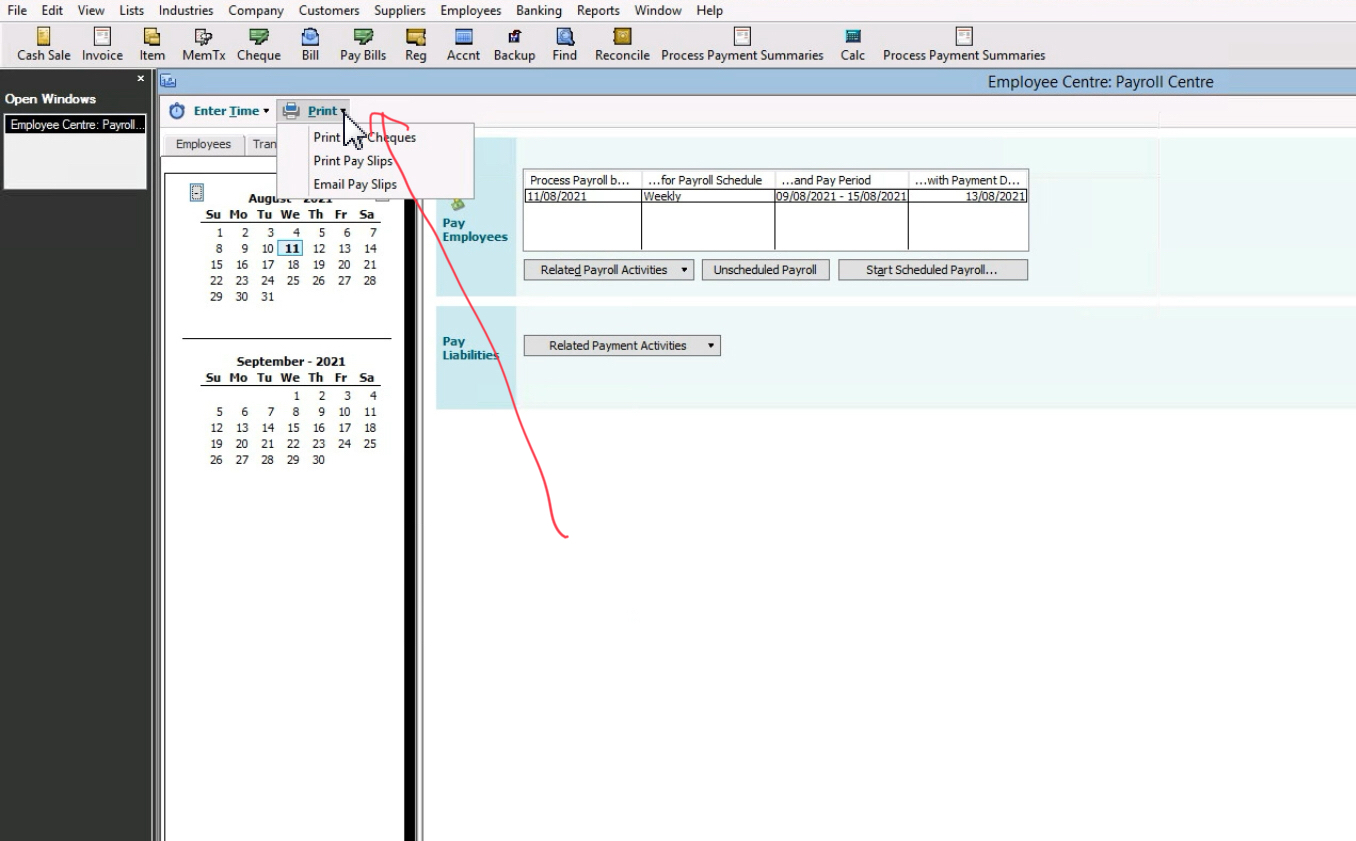Image resolution: width=1356 pixels, height=841 pixels.
Task: Select the 13/08/2021 payment date cell
Action: [968, 196]
